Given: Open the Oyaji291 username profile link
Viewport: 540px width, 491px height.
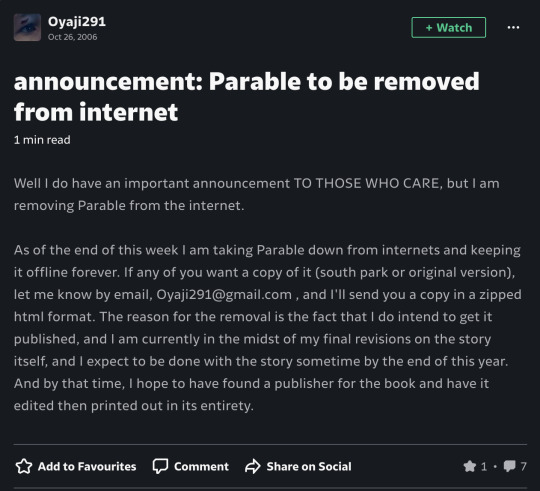Looking at the screenshot, I should coord(77,22).
